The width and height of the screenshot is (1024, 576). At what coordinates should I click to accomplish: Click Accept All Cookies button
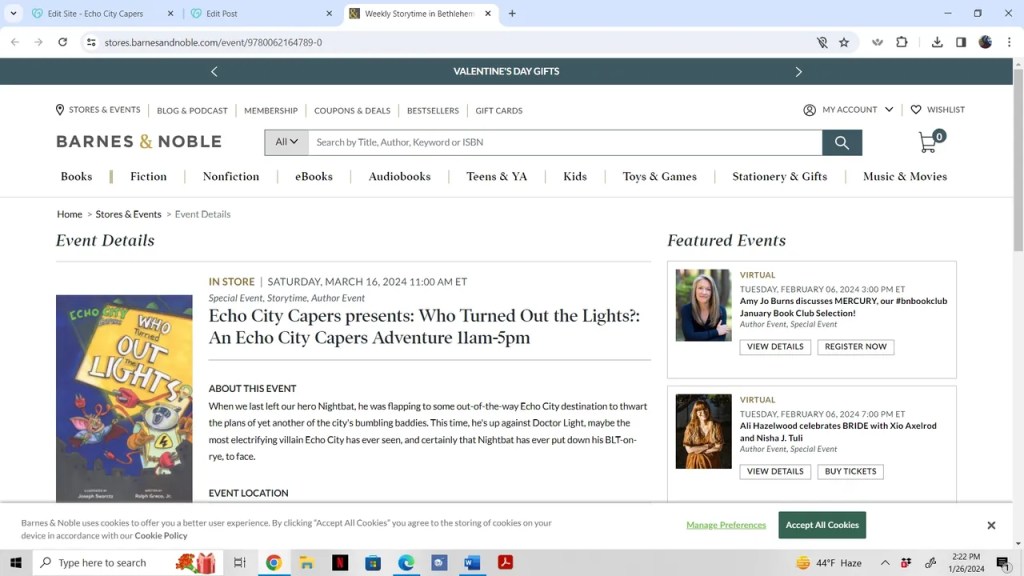tap(822, 525)
